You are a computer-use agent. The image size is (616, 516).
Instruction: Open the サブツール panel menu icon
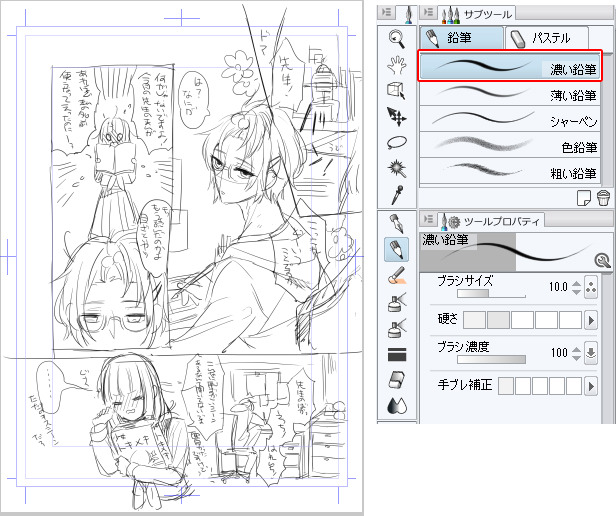point(428,12)
